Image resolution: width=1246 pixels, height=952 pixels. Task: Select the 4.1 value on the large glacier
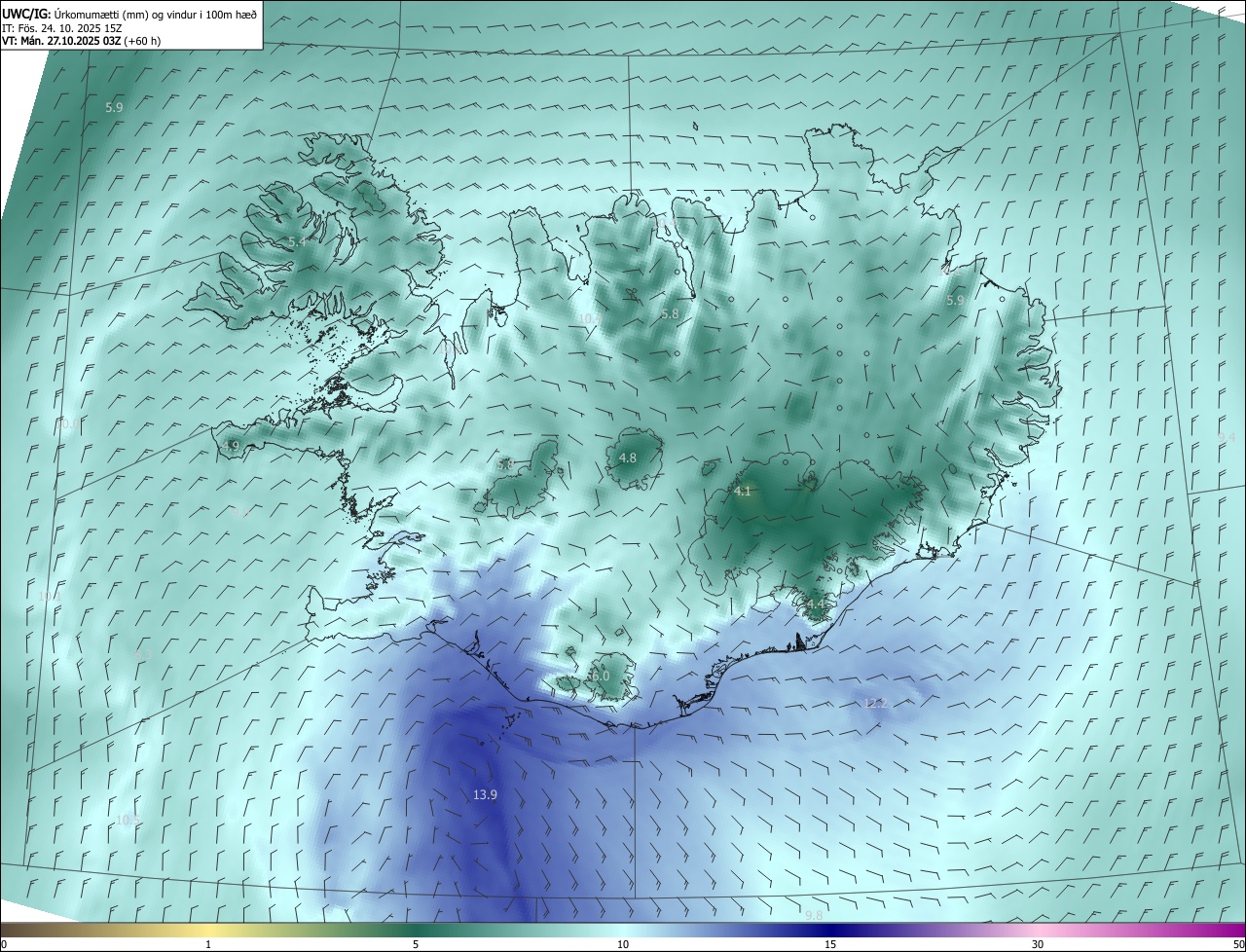[x=743, y=492]
